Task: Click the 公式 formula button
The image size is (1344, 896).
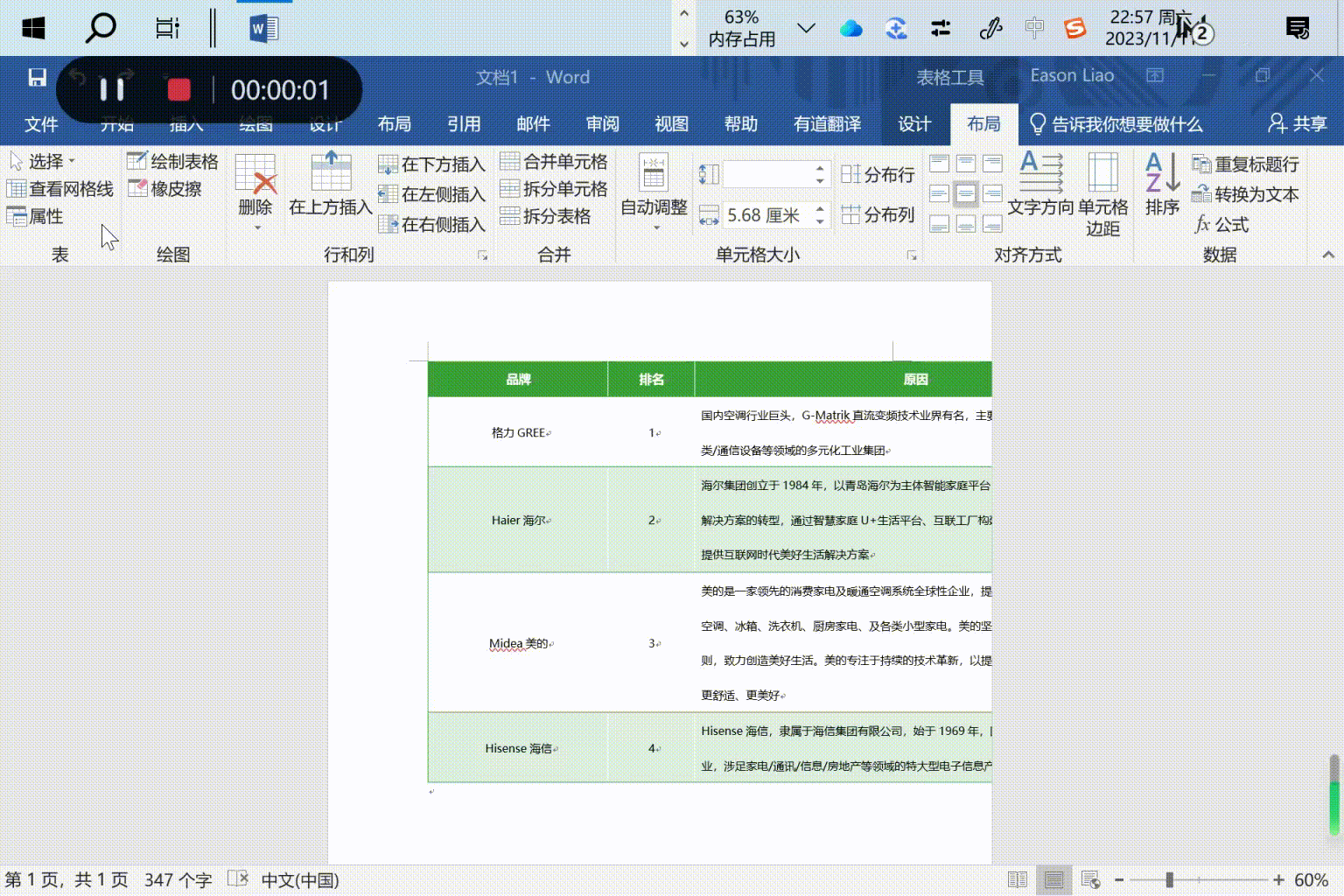Action: (x=1221, y=225)
